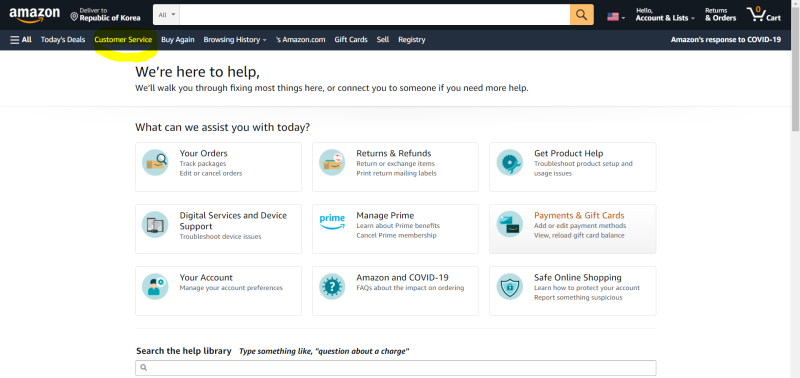Click the prime logo icon
Viewport: 800px width, 378px height.
332,221
